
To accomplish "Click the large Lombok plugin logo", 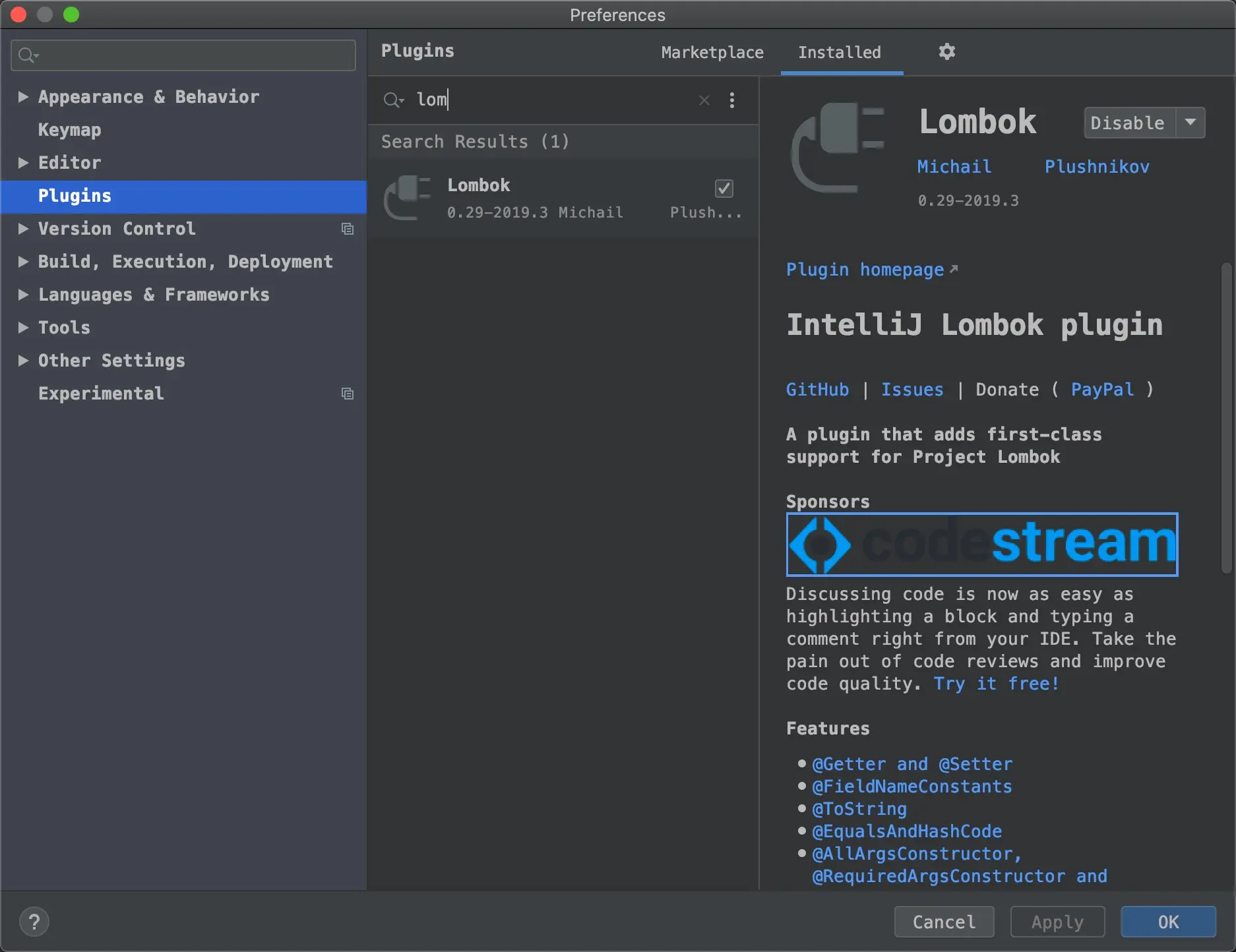I will (x=839, y=148).
